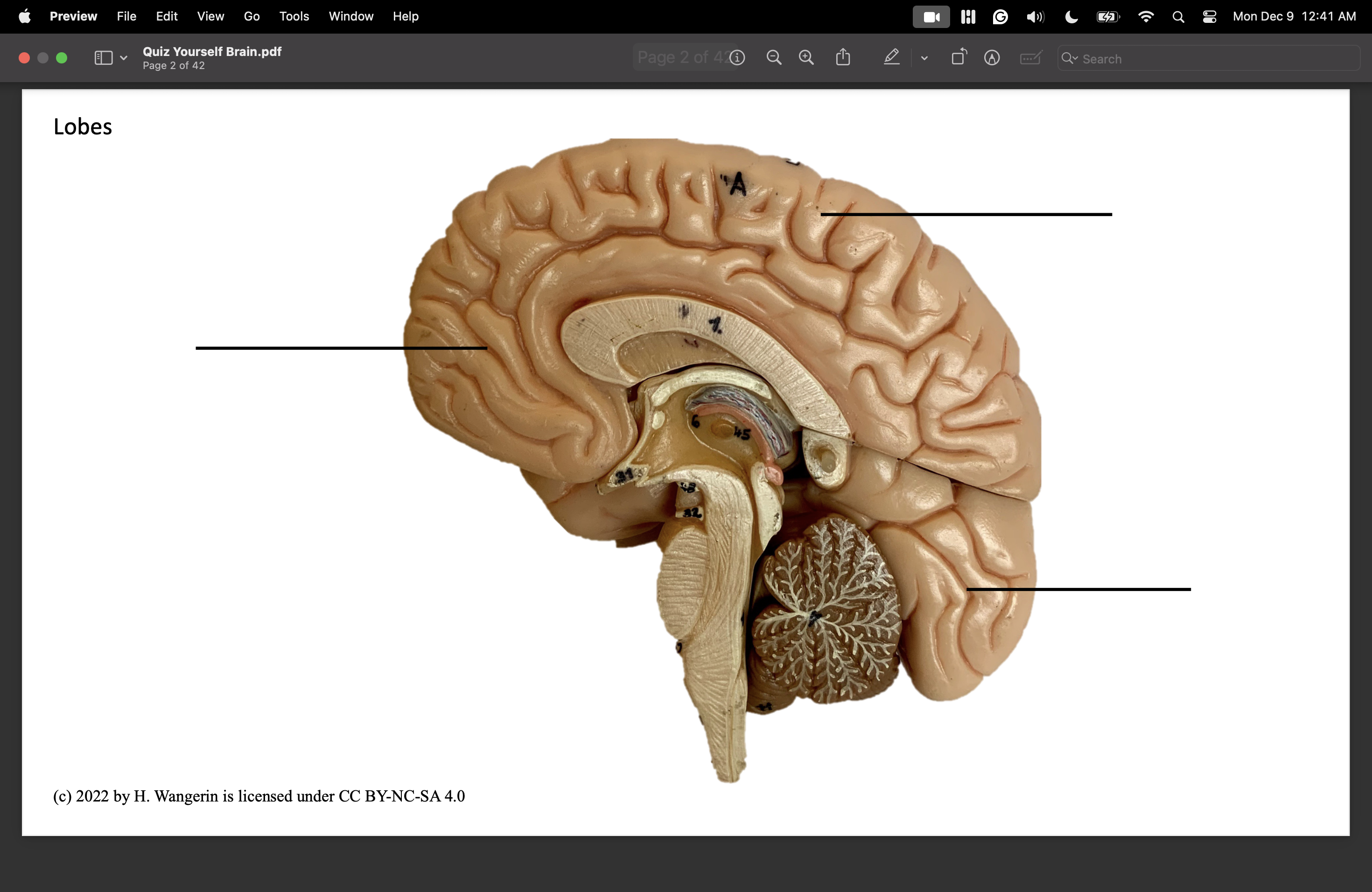The image size is (1372, 892).
Task: Open the volume control in menu bar
Action: coord(1036,17)
